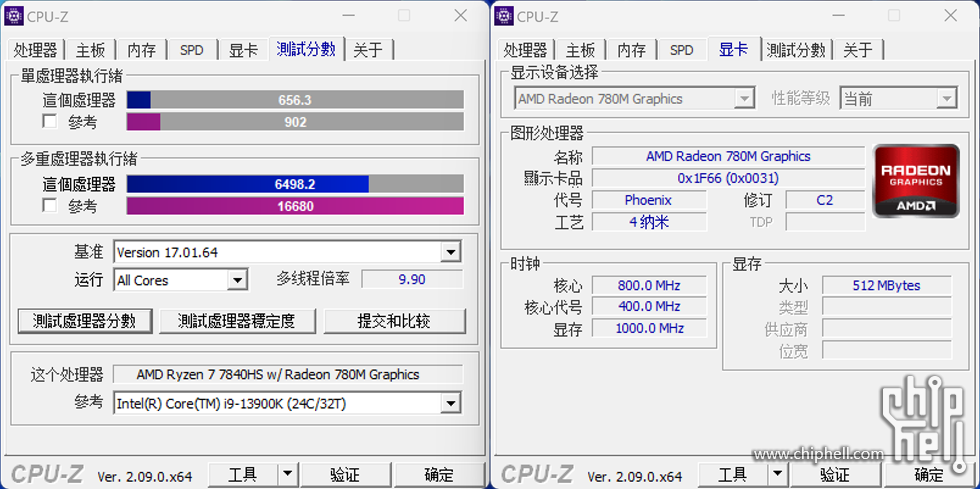The width and height of the screenshot is (980, 489).
Task: Switch to 内存 tab in left window
Action: [141, 50]
